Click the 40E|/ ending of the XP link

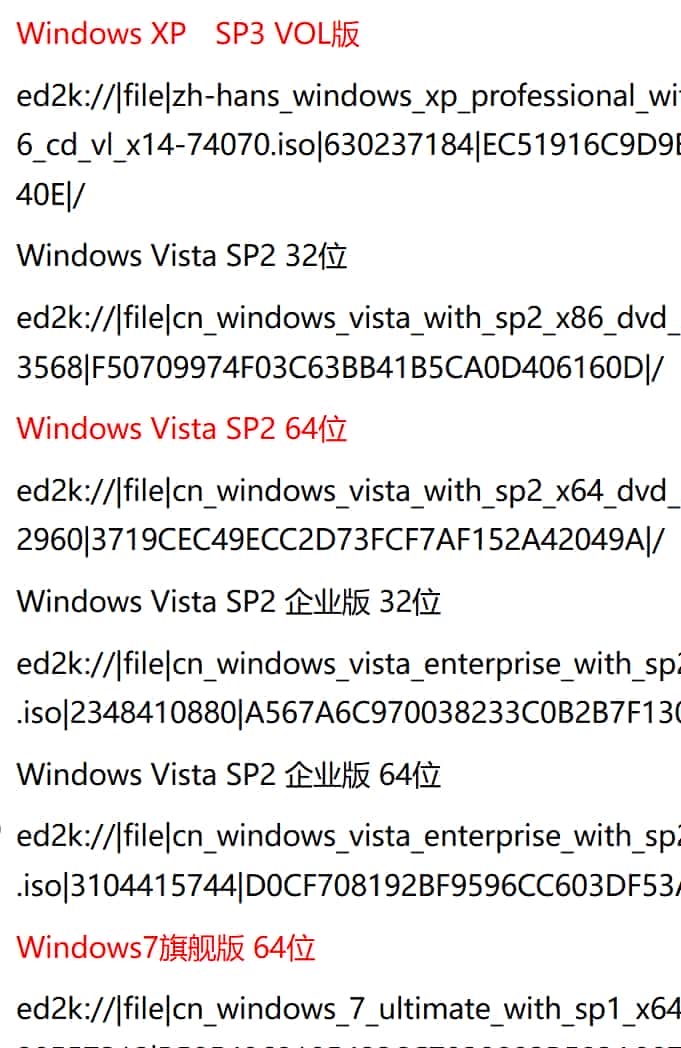click(51, 194)
